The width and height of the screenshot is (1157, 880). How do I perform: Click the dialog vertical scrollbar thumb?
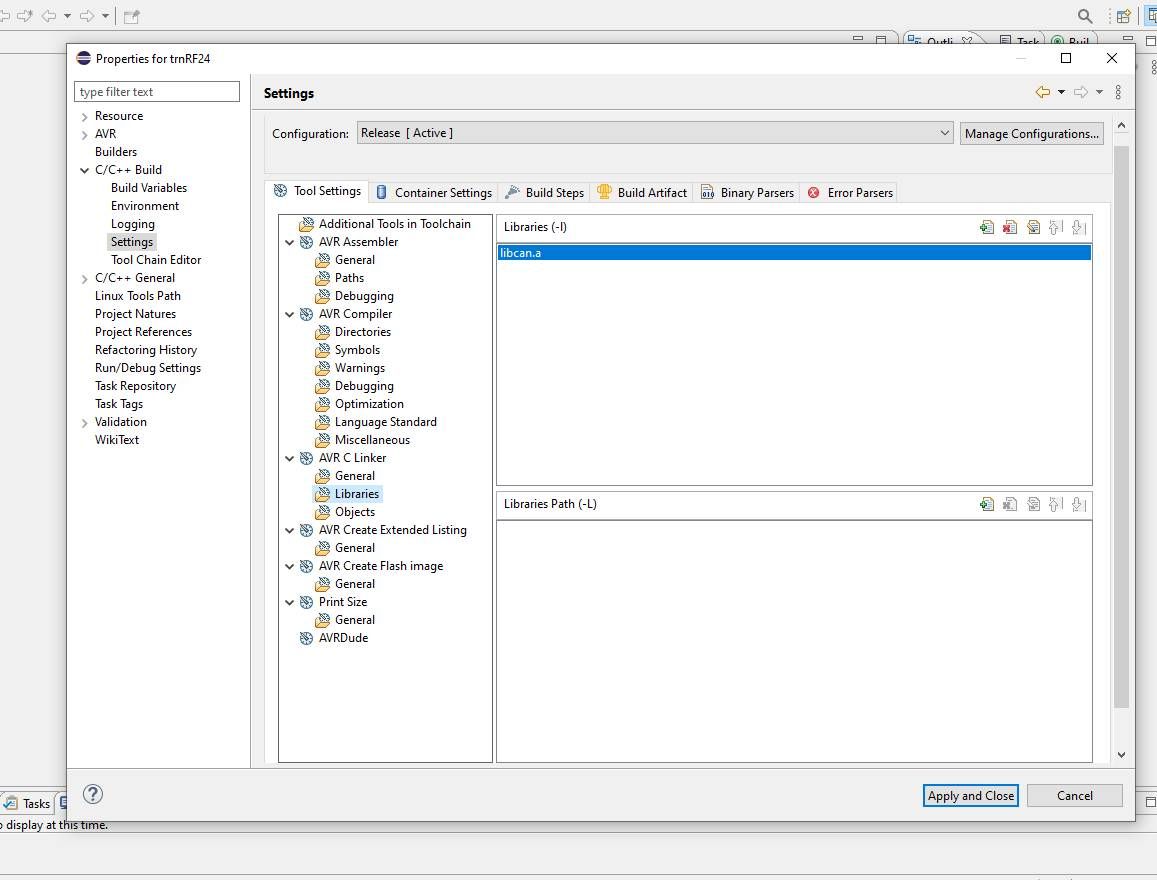1121,426
